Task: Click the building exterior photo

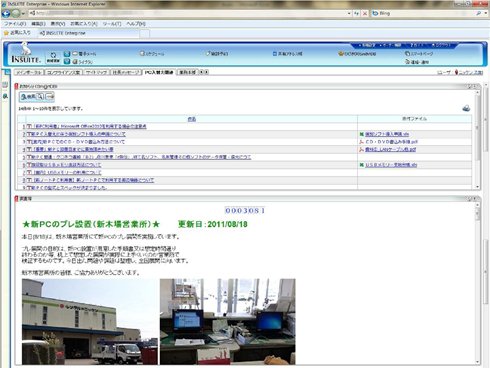Action: coord(90,322)
